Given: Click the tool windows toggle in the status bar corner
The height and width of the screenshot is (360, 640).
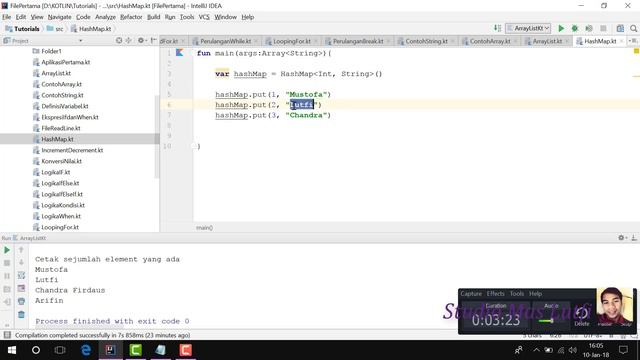Looking at the screenshot, I should pos(7,335).
